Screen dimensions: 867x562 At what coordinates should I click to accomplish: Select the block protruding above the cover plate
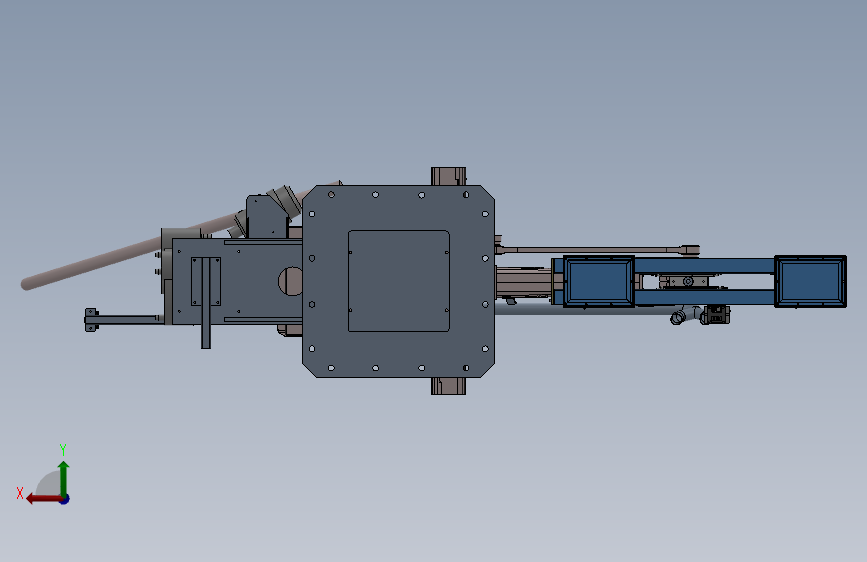448,176
